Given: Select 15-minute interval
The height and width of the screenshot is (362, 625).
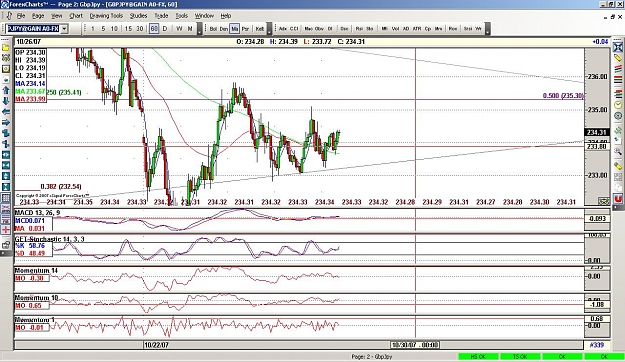Looking at the screenshot, I should 128,29.
